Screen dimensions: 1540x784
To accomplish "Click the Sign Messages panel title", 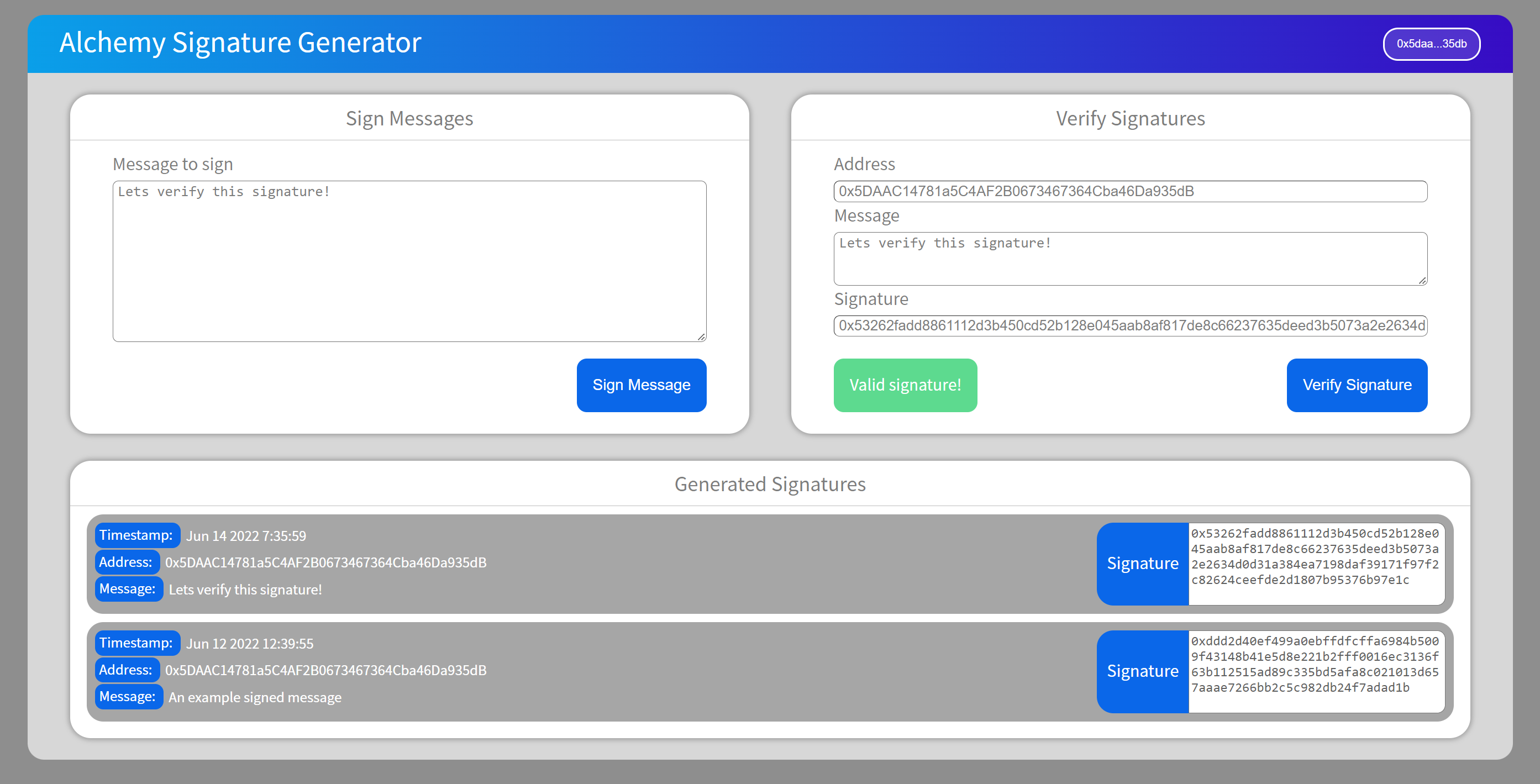I will (x=409, y=118).
